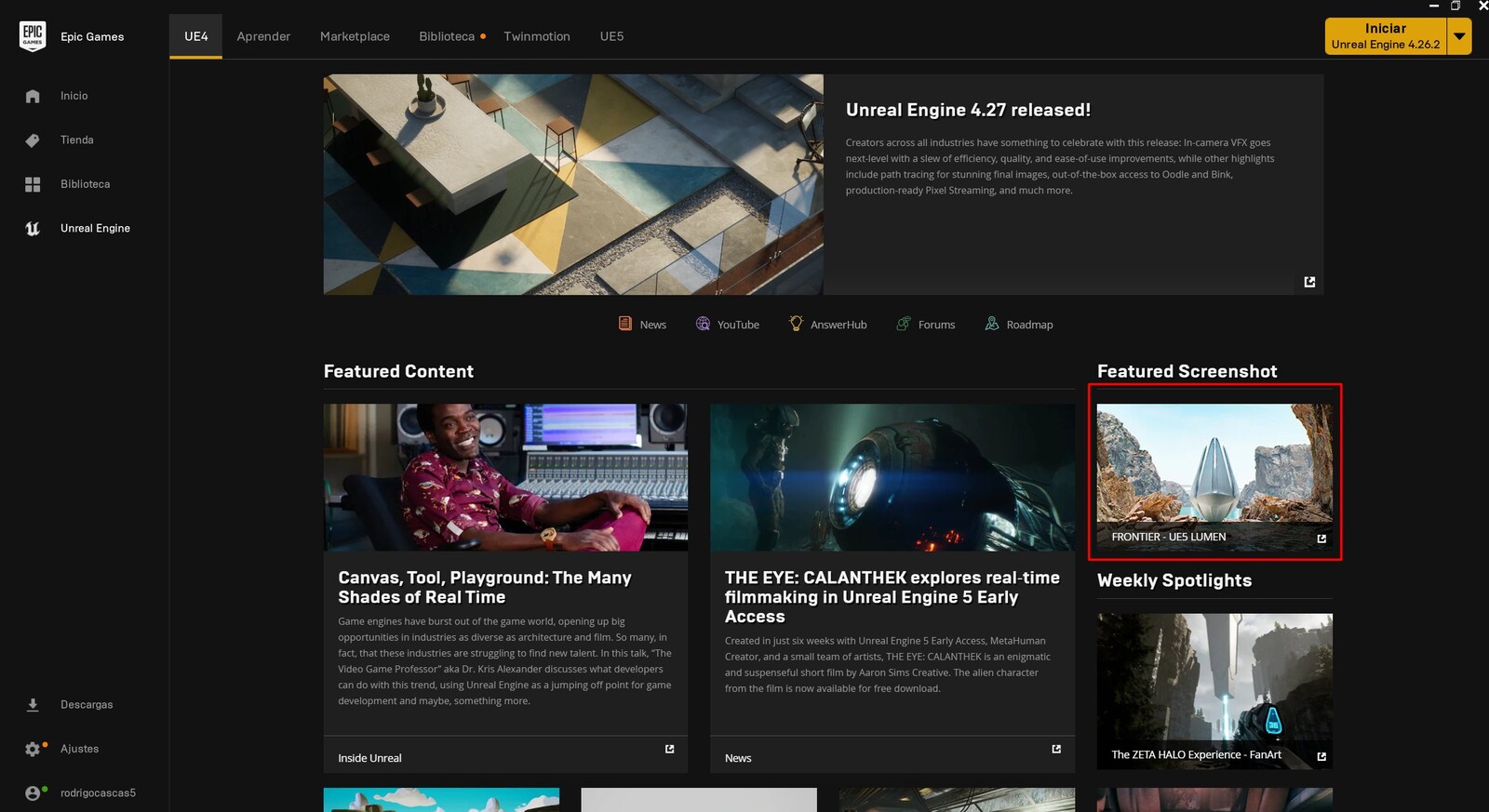Image resolution: width=1489 pixels, height=812 pixels.
Task: Open Ajustes label in the sidebar
Action: click(x=79, y=749)
